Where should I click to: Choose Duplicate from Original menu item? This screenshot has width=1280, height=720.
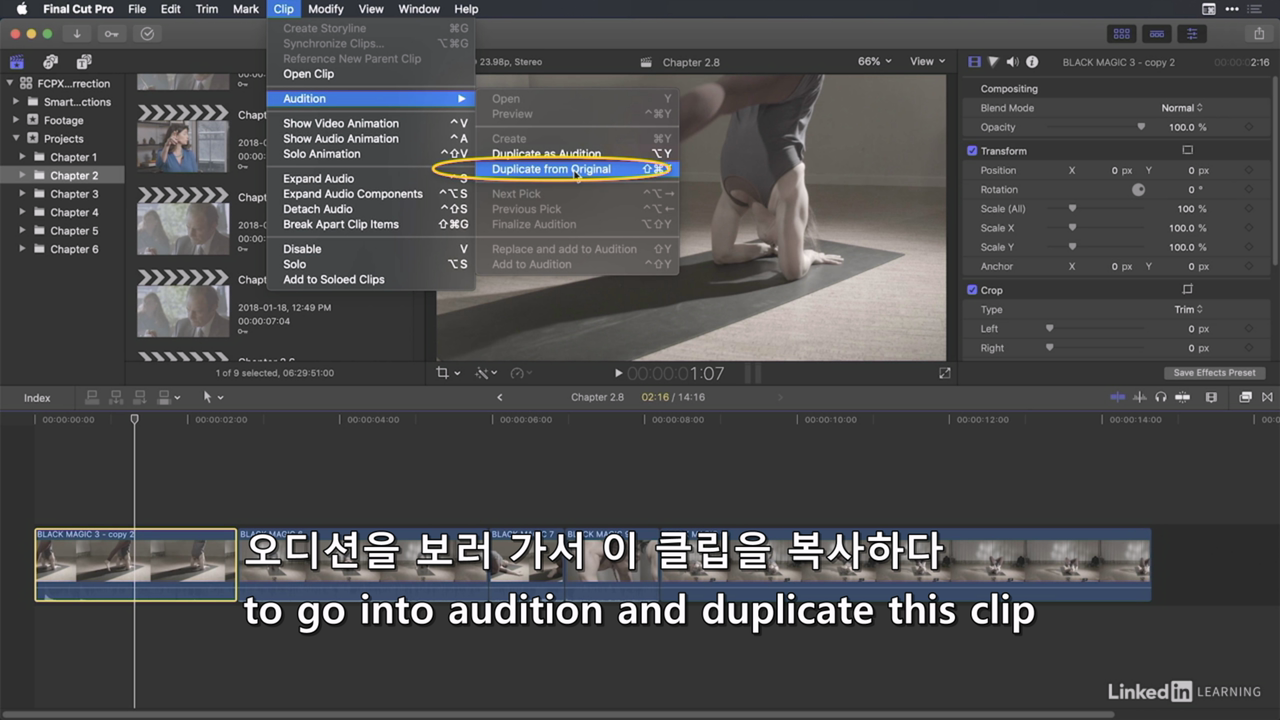pos(575,169)
